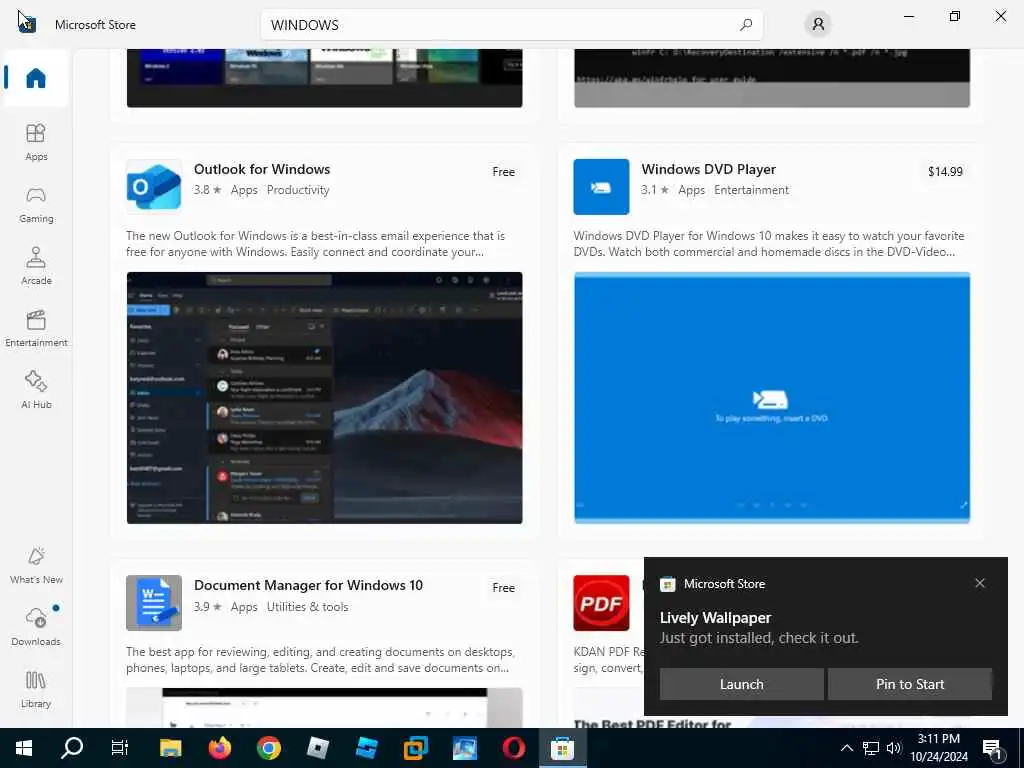Open the user account profile icon
1024x768 pixels.
click(x=818, y=25)
